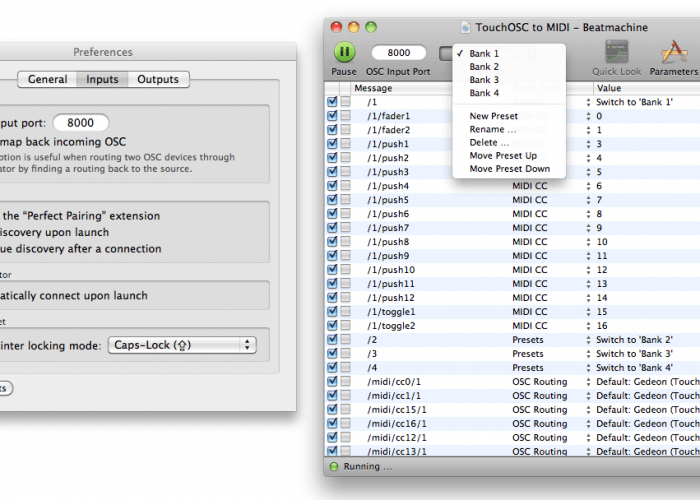Image resolution: width=700 pixels, height=500 pixels.
Task: Choose Rename ... from the preset menu
Action: [x=509, y=129]
